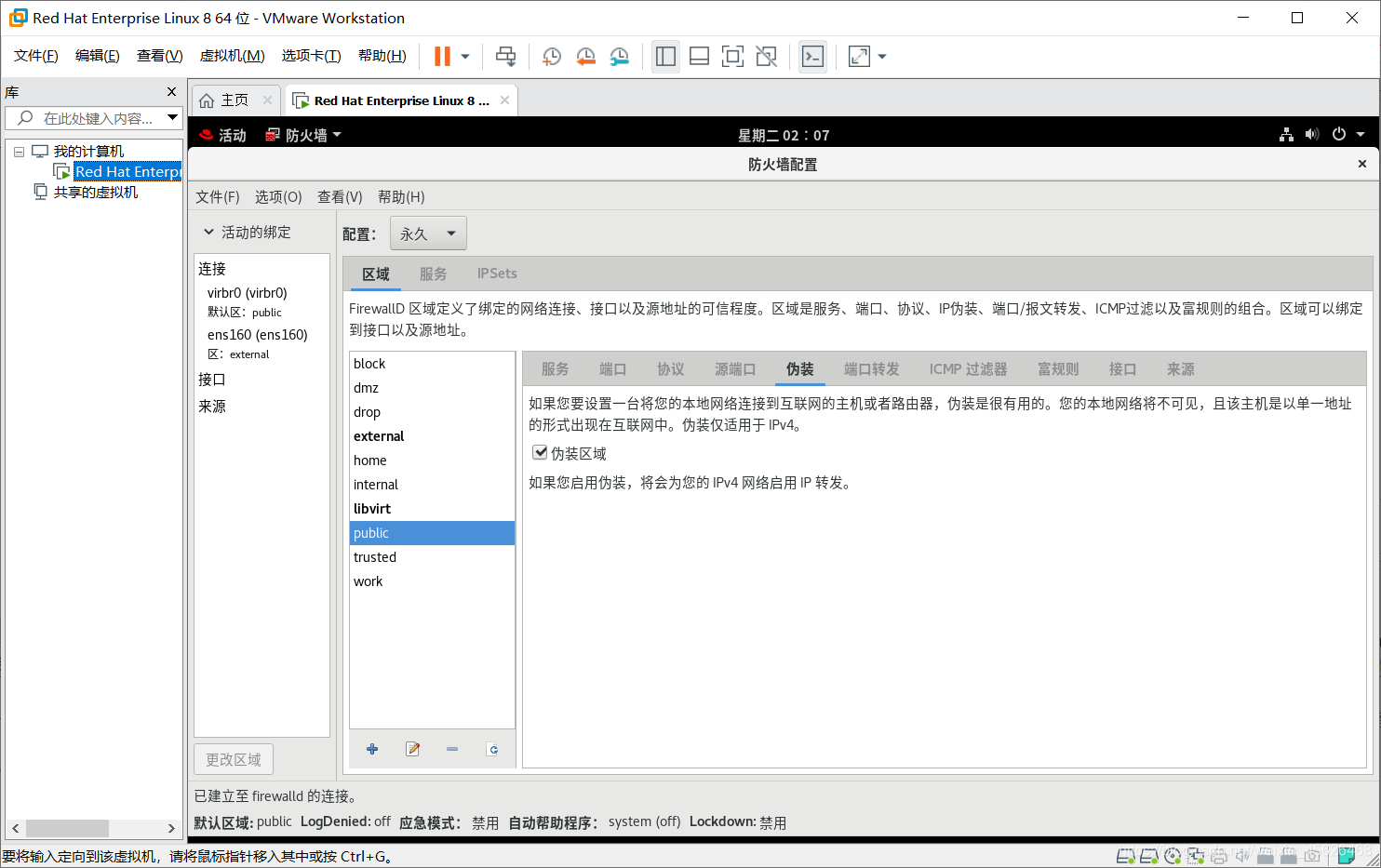Open the 富规则 tab
The width and height of the screenshot is (1381, 868).
pyautogui.click(x=1058, y=369)
